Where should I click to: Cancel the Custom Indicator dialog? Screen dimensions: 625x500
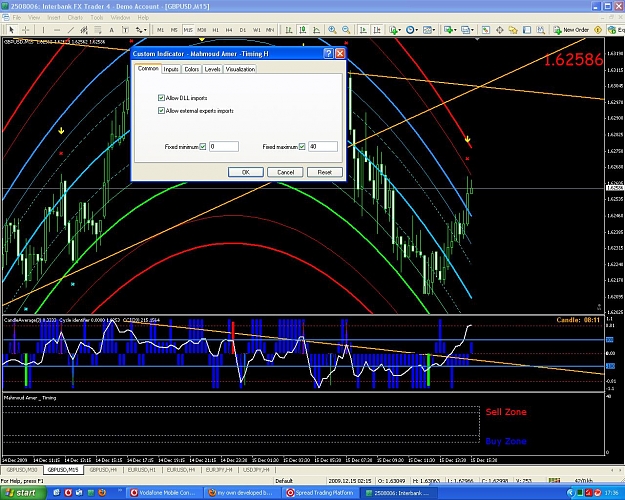coord(285,172)
